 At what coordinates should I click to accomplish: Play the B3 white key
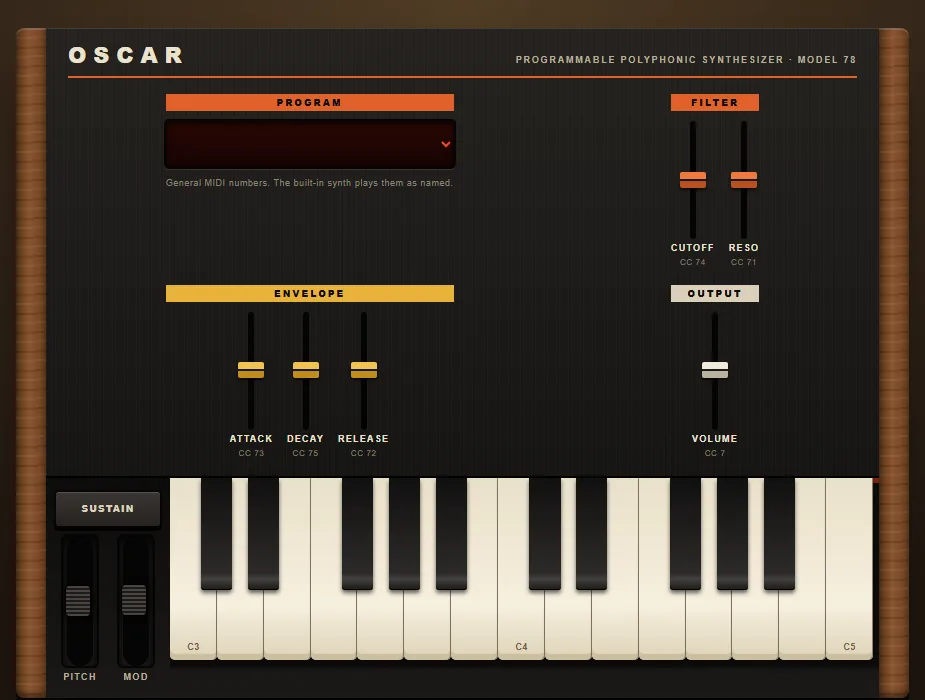click(x=474, y=625)
